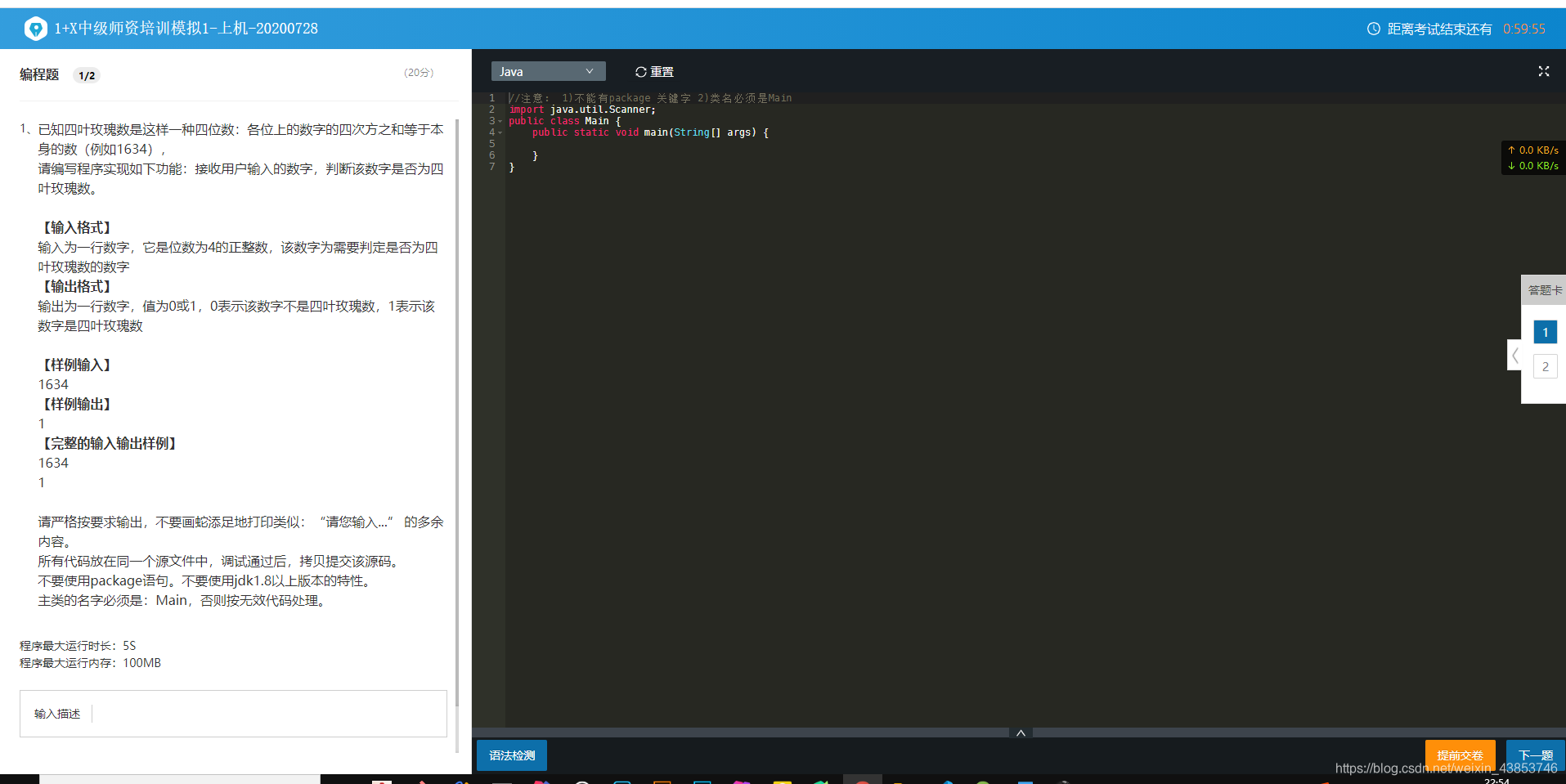Toggle fullscreen editor icon
Image resolution: width=1566 pixels, height=784 pixels.
pos(1543,72)
